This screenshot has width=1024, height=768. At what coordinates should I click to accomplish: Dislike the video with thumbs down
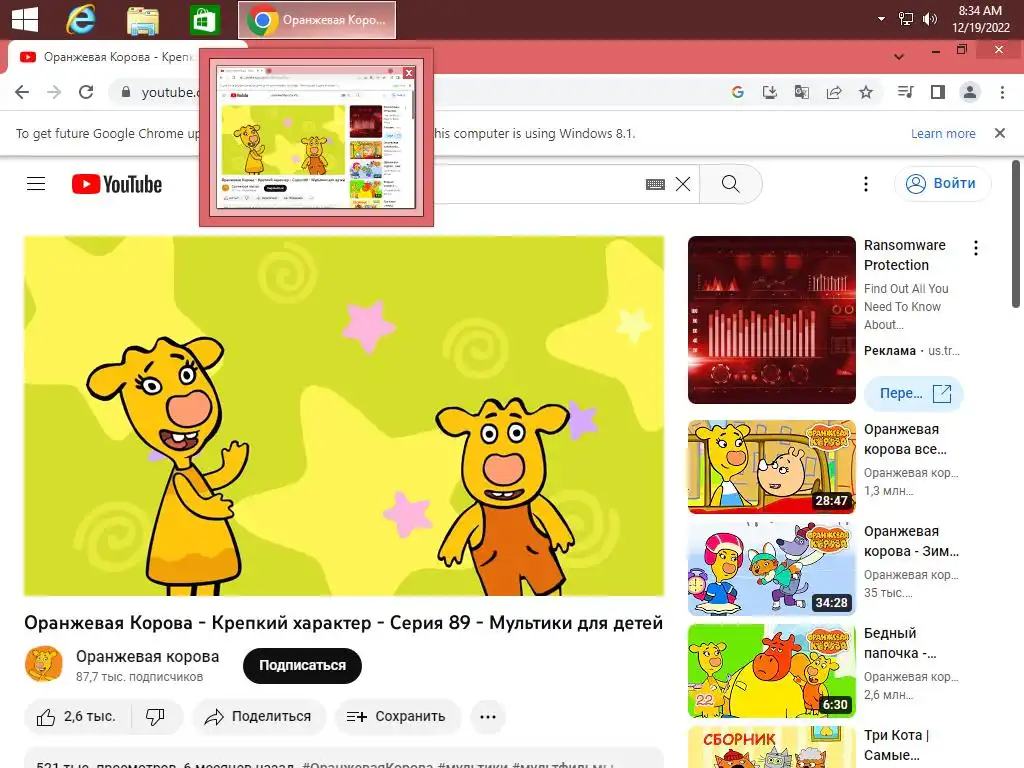[155, 717]
